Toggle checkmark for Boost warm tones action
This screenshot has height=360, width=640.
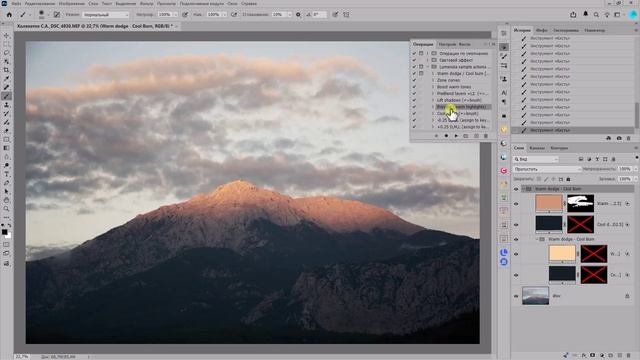[414, 87]
